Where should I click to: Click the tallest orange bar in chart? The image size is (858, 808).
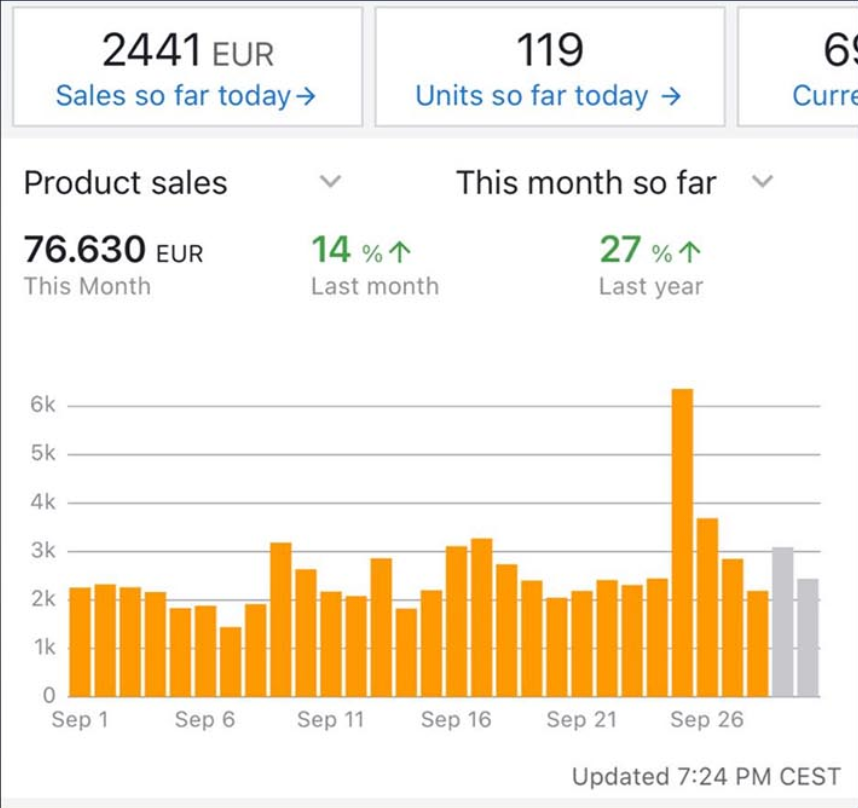[682, 540]
